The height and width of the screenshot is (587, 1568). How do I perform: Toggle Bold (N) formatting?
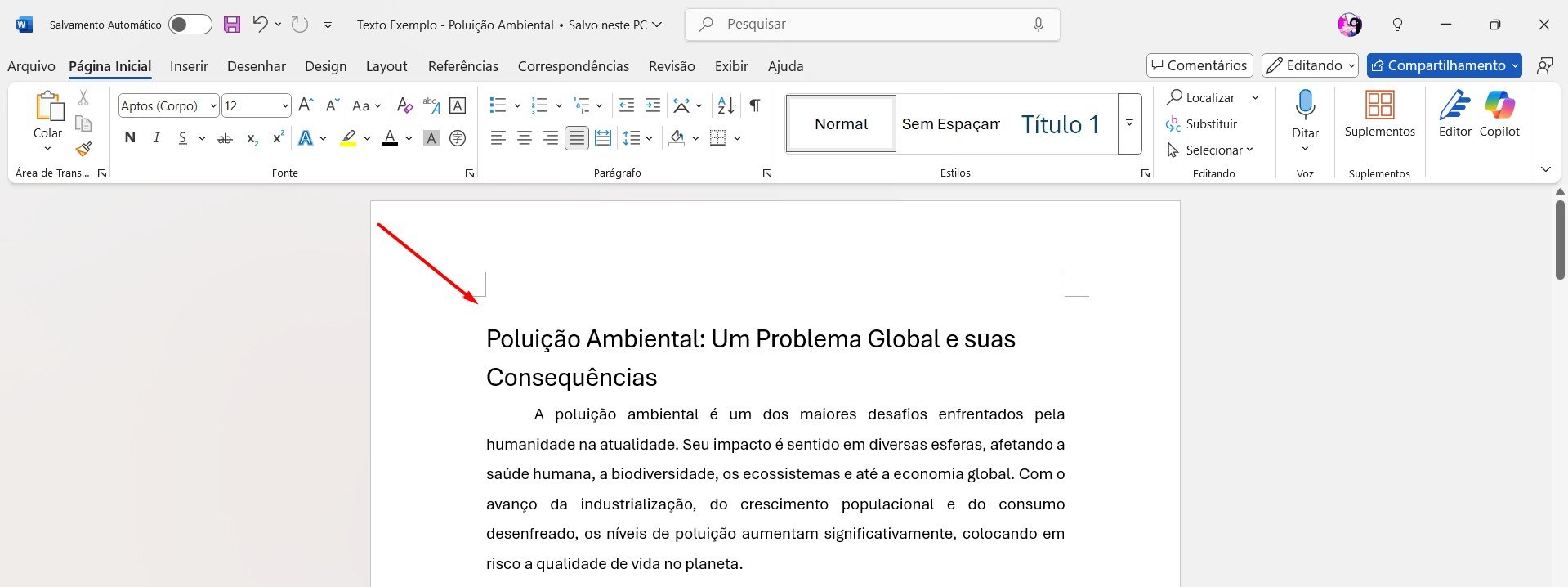(x=130, y=138)
